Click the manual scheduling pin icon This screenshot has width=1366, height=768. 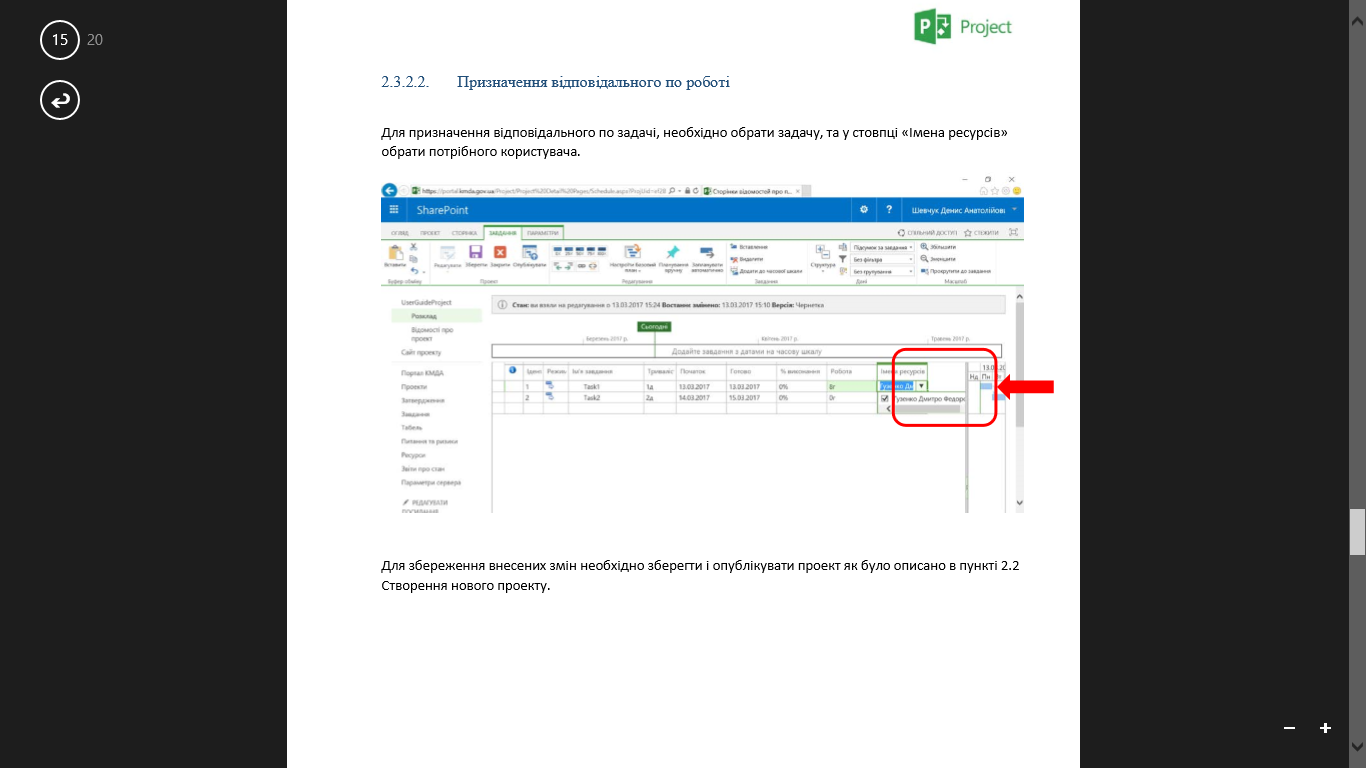tap(673, 252)
